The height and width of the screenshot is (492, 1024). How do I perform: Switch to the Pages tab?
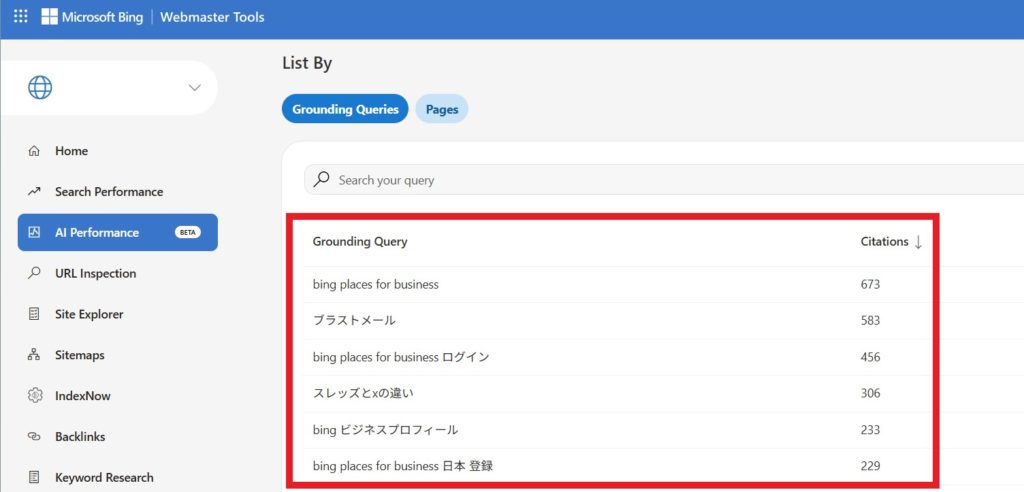click(x=441, y=109)
